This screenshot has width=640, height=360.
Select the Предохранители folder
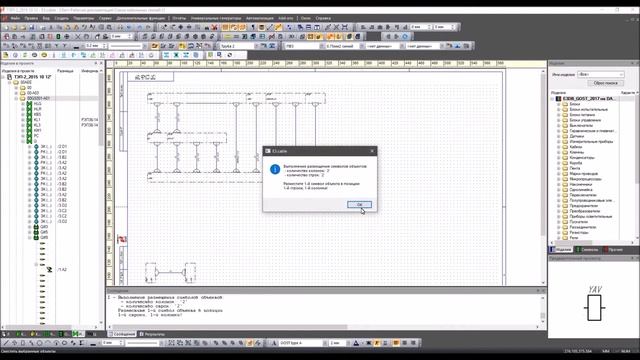pyautogui.click(x=584, y=206)
